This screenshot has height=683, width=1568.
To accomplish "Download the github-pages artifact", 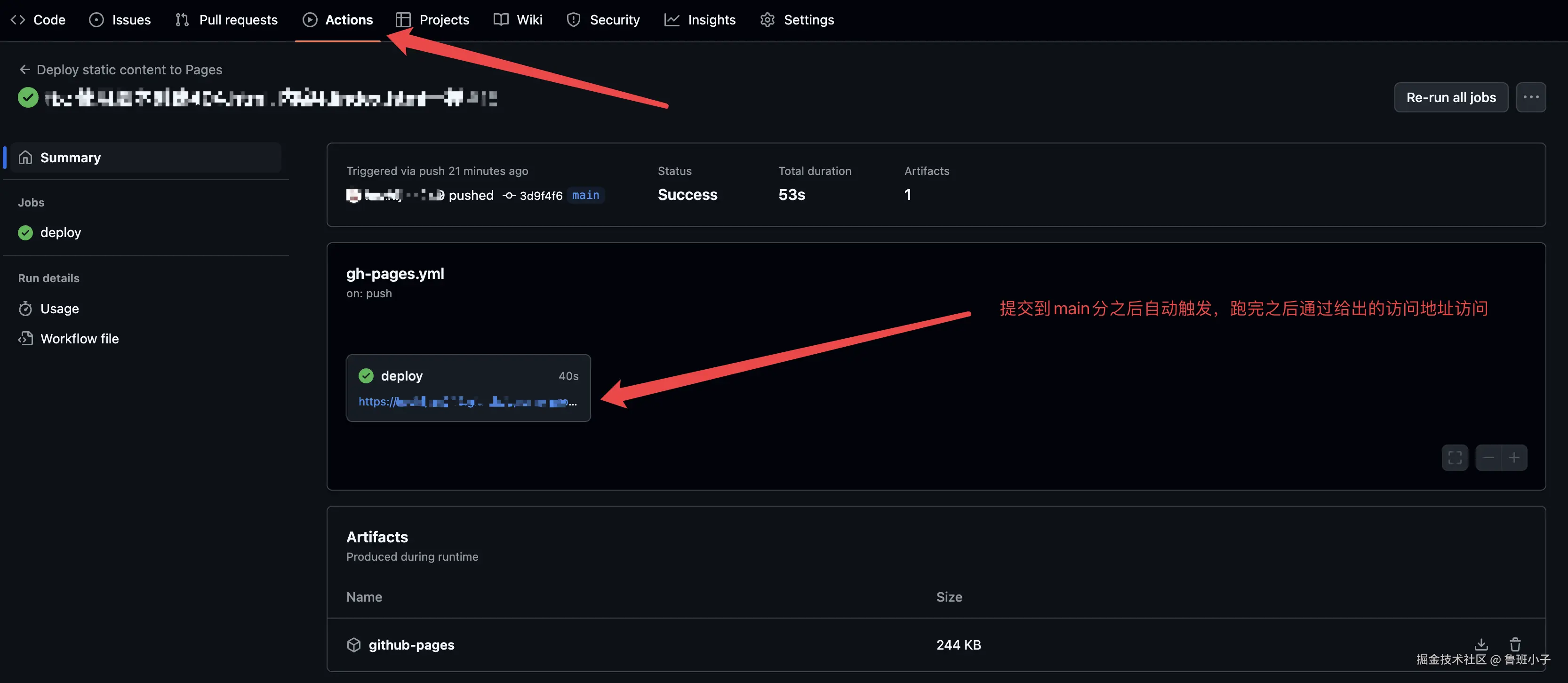I will (1481, 644).
